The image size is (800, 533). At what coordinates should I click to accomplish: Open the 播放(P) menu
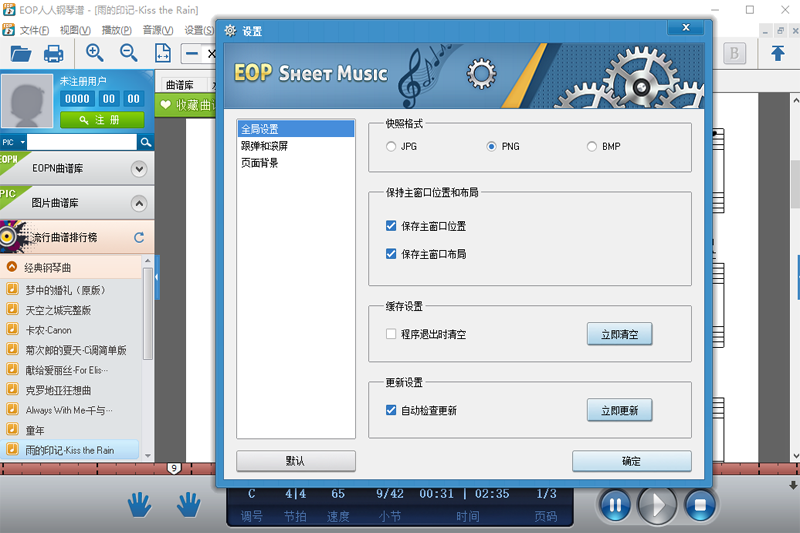116,31
